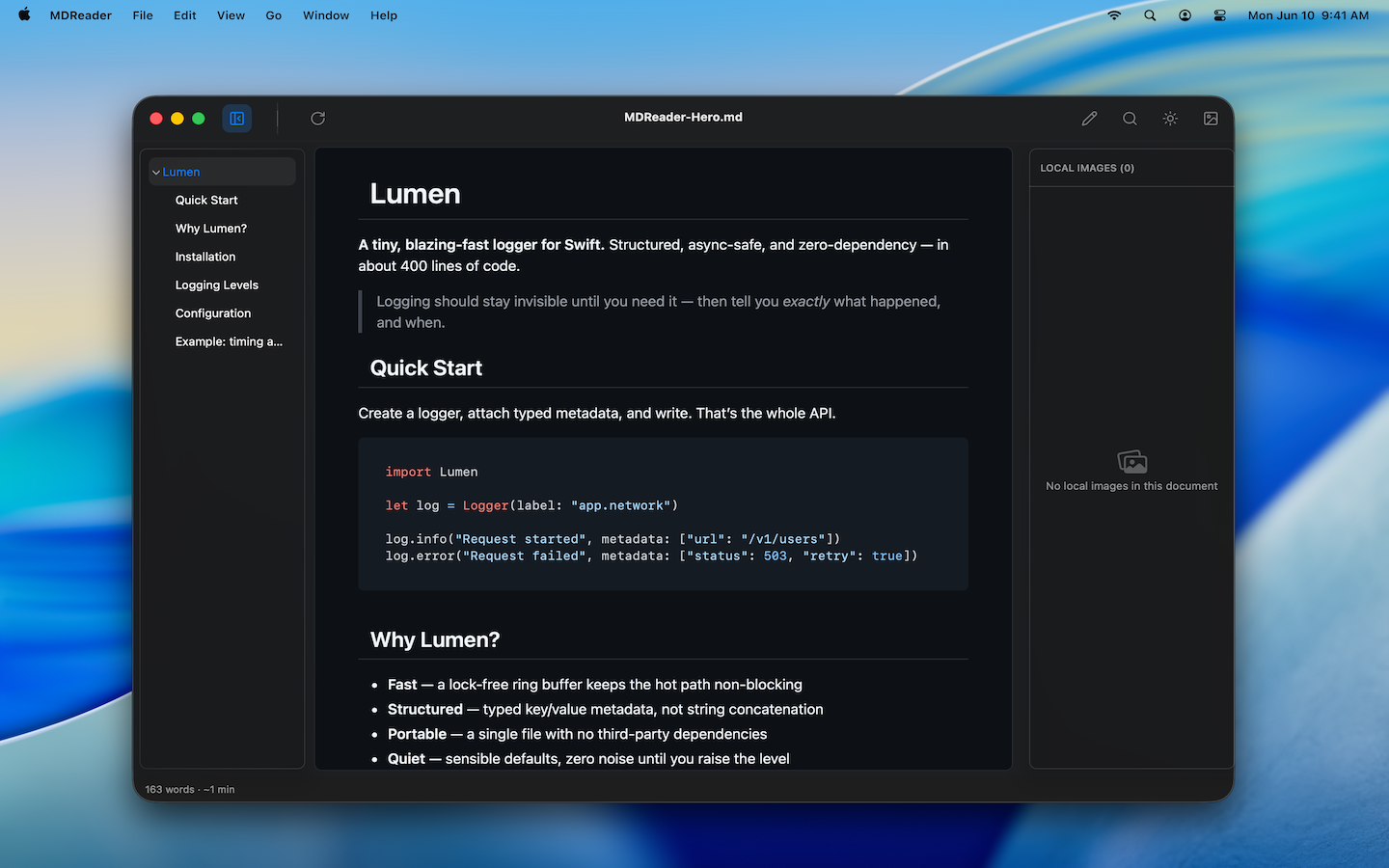Reload the document with refresh icon

317,119
